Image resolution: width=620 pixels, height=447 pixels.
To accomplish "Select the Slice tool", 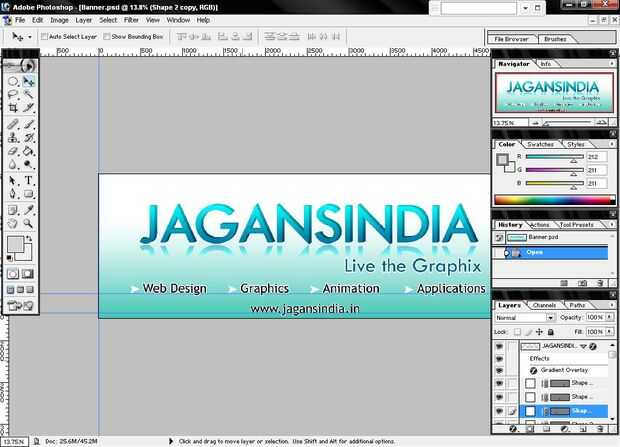I will click(x=28, y=108).
